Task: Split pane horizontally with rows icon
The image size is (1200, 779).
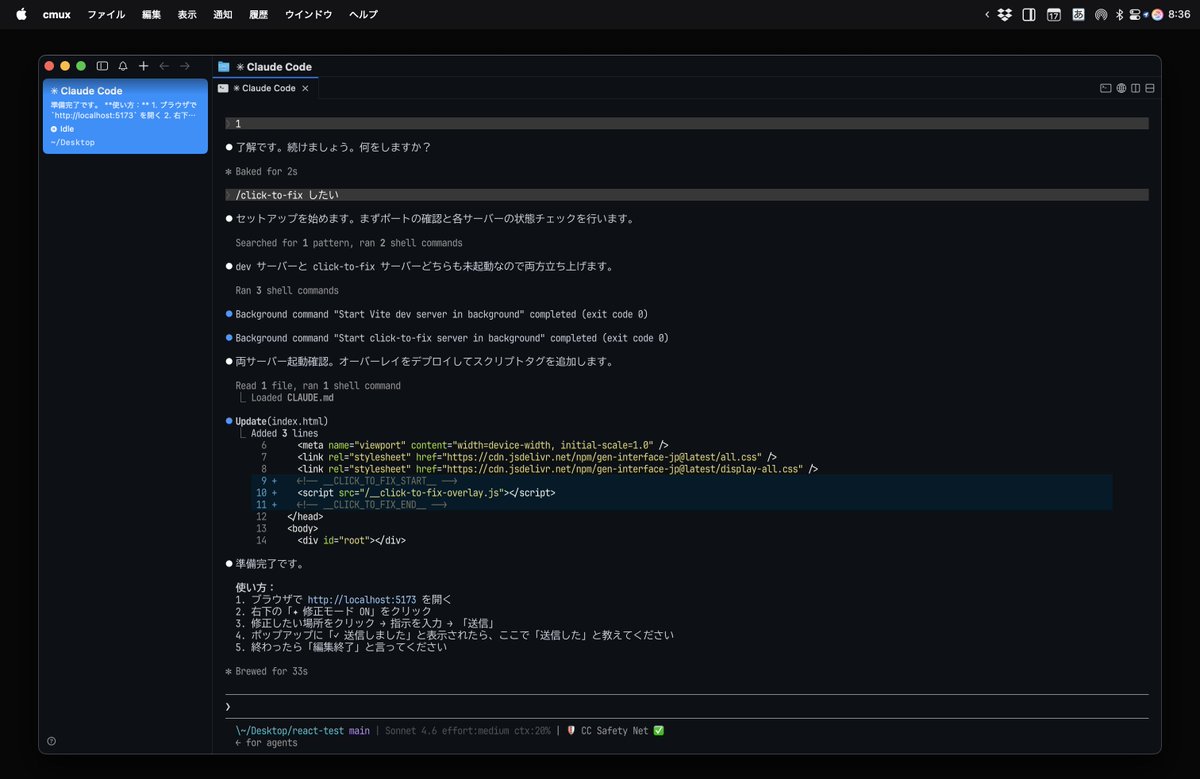Action: [x=1150, y=88]
